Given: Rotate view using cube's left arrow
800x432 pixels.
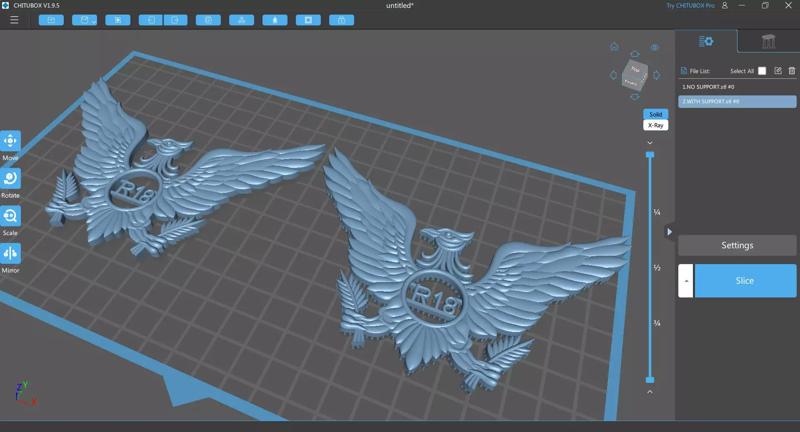Looking at the screenshot, I should tap(614, 75).
